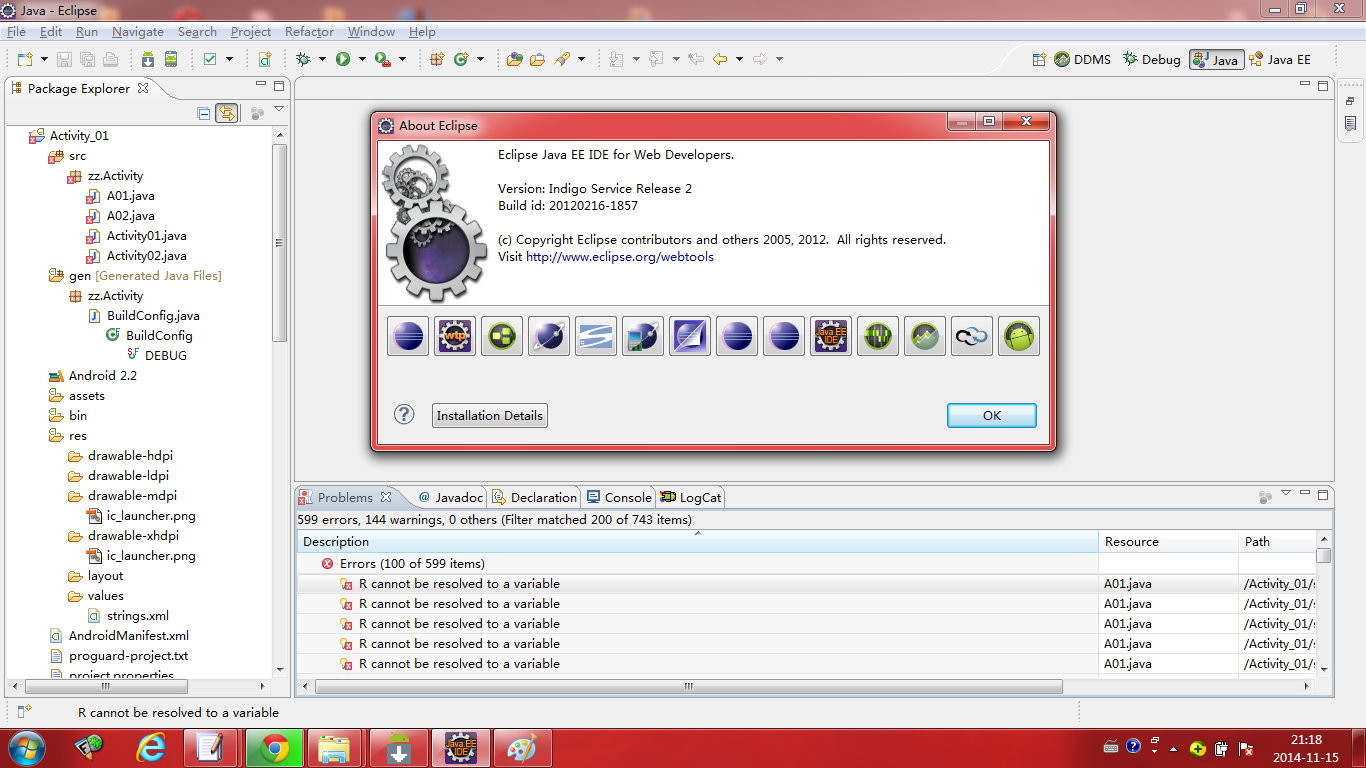
Task: Open the Android Virtual Device Manager icon
Action: click(x=171, y=59)
